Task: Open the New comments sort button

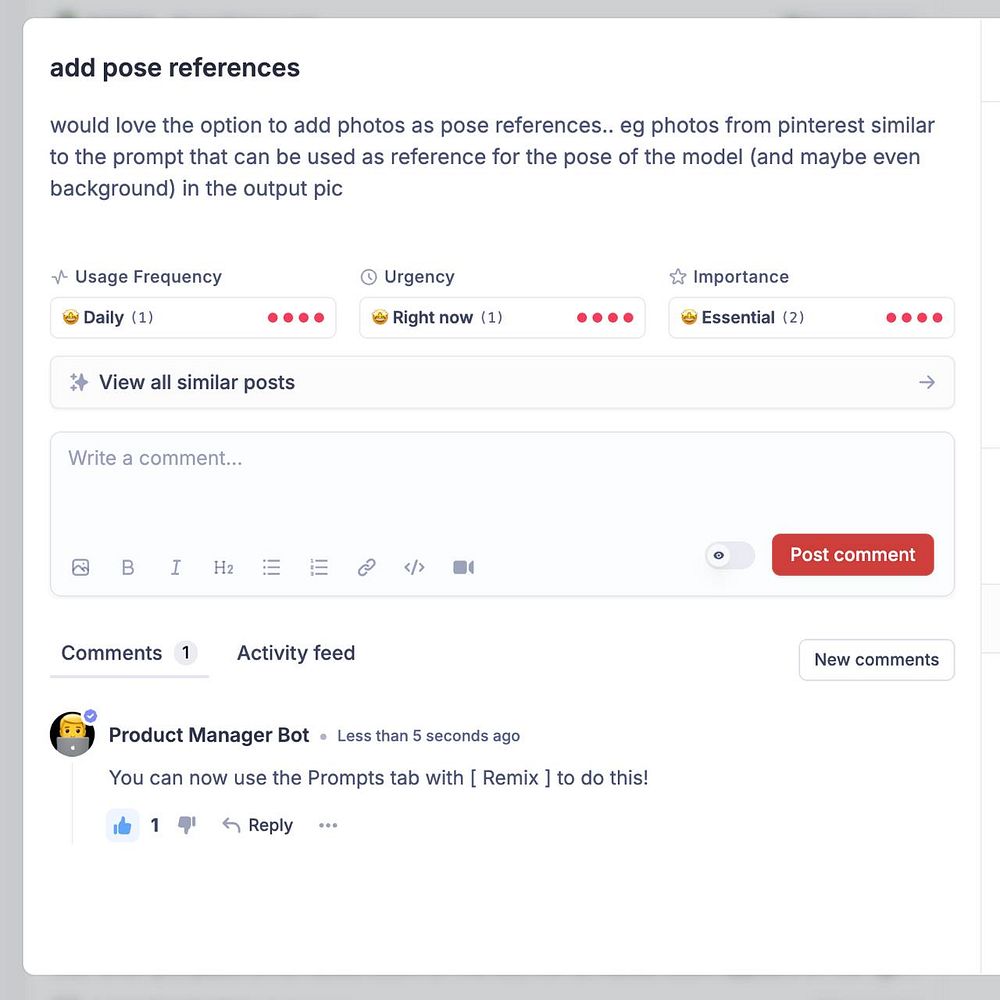Action: tap(876, 660)
